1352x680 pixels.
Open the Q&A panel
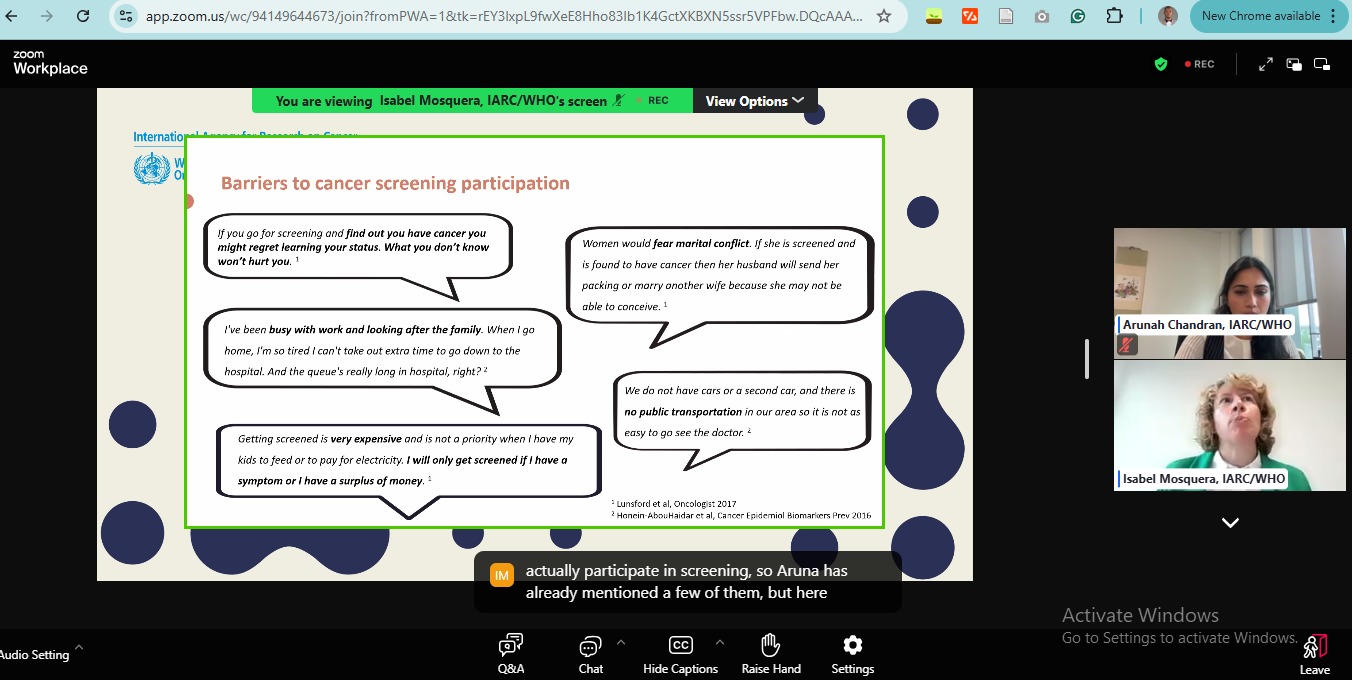511,654
